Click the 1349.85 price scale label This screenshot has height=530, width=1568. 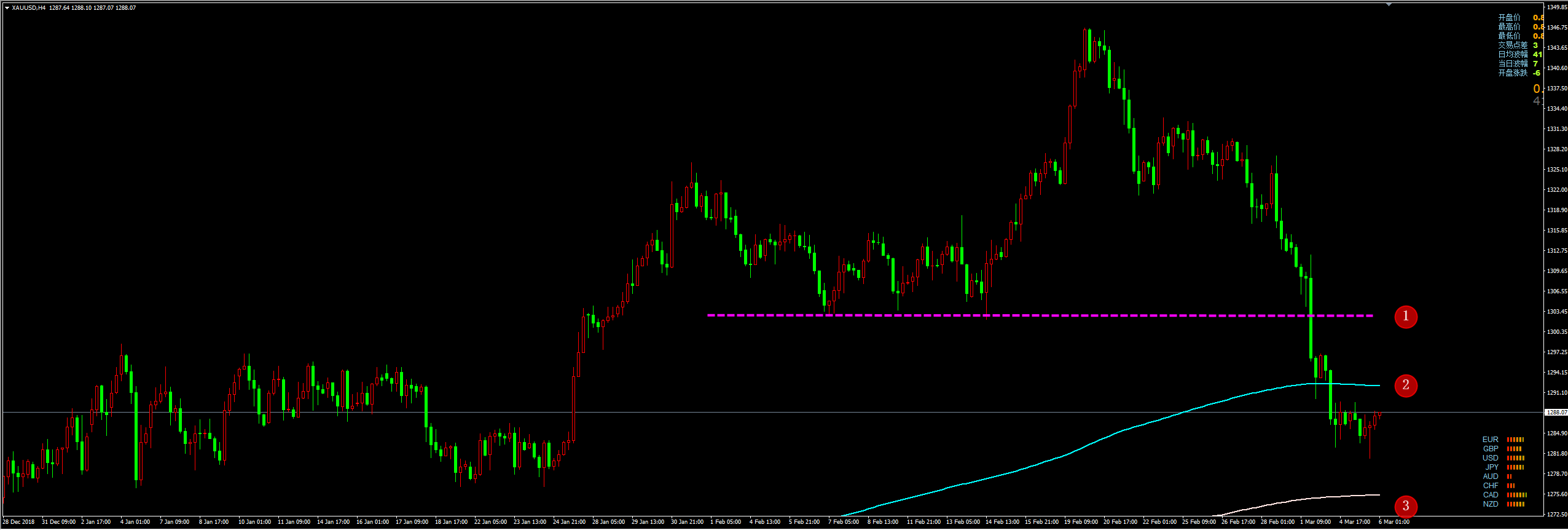tap(1557, 7)
